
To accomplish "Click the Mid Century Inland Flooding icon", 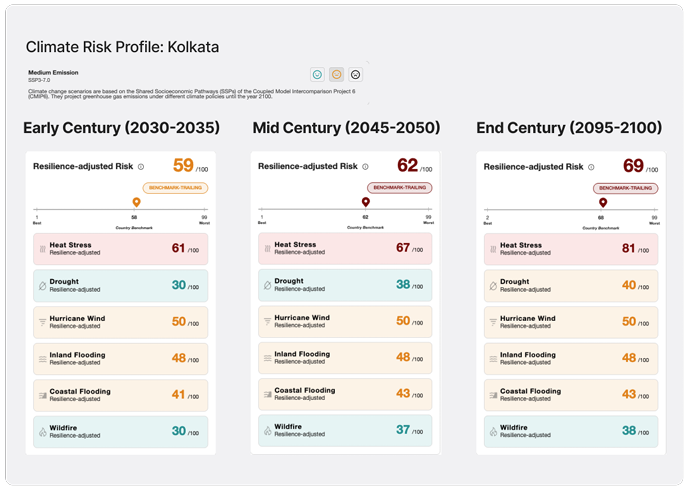I will tap(266, 358).
